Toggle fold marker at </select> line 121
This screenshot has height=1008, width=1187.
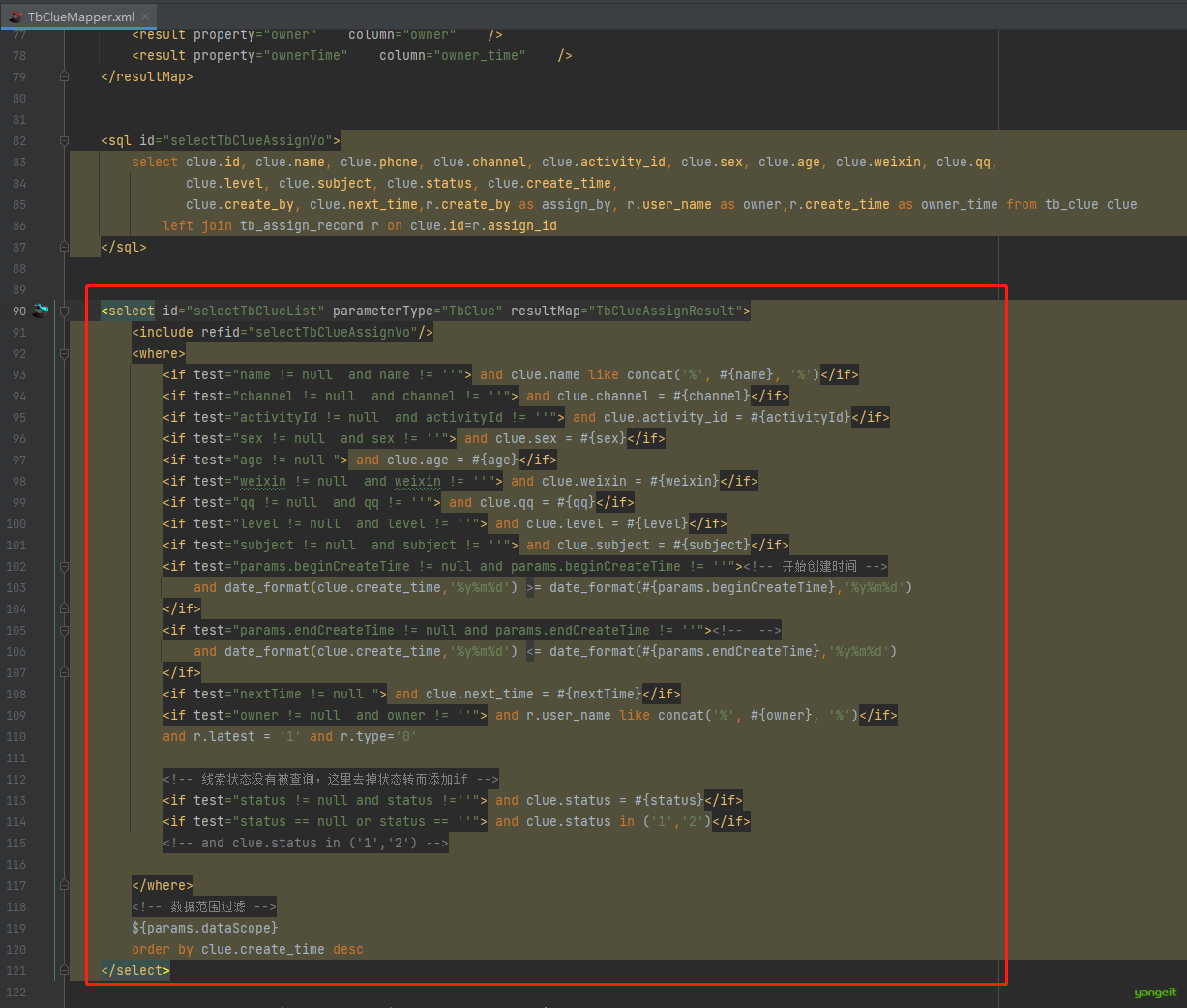64,970
